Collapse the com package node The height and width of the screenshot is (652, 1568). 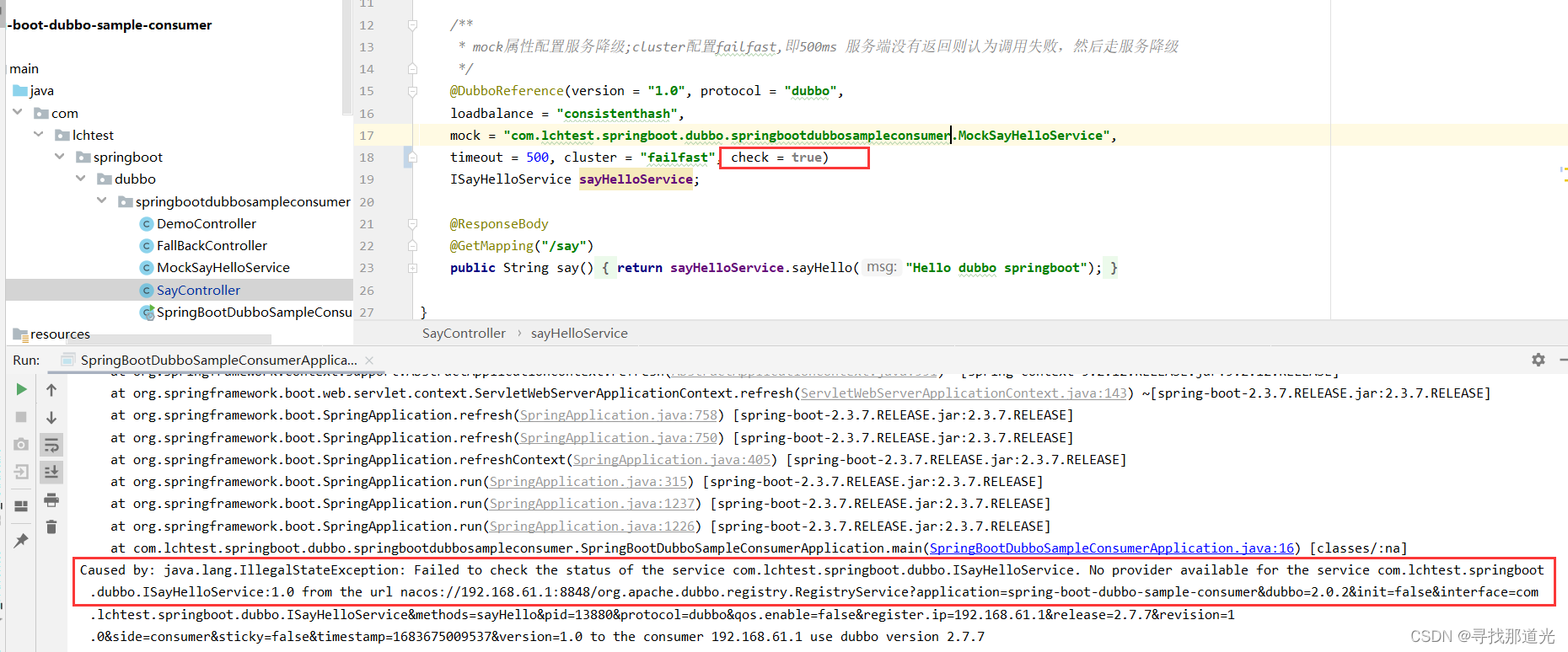coord(18,112)
